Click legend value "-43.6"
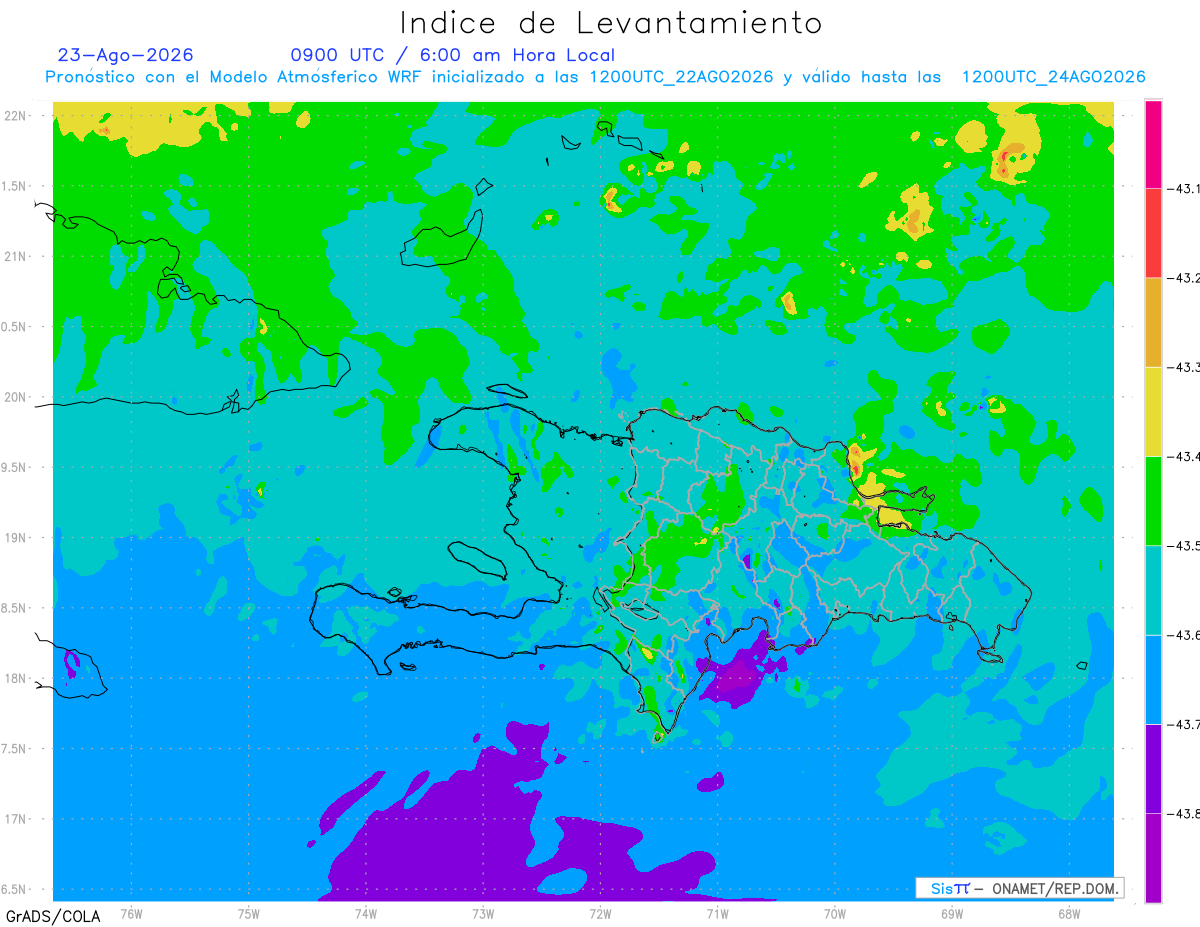Image resolution: width=1200 pixels, height=927 pixels. 1183,635
